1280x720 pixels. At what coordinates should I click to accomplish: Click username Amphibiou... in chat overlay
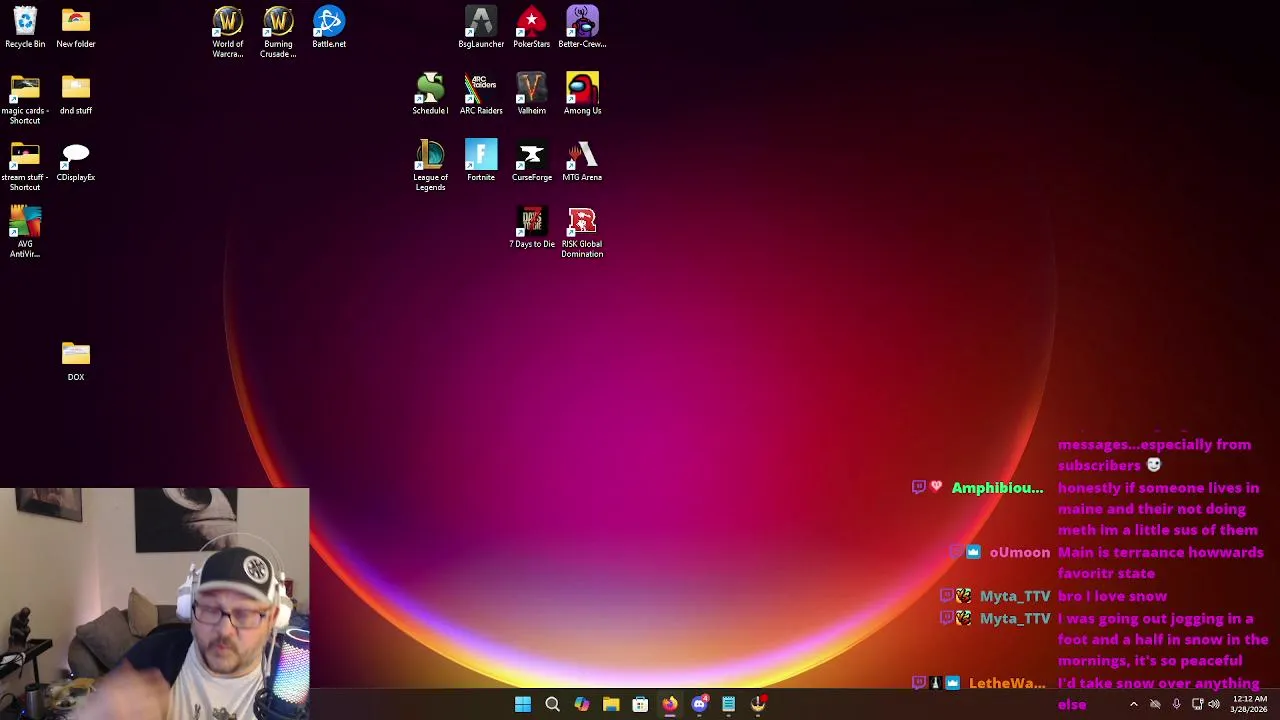[997, 488]
